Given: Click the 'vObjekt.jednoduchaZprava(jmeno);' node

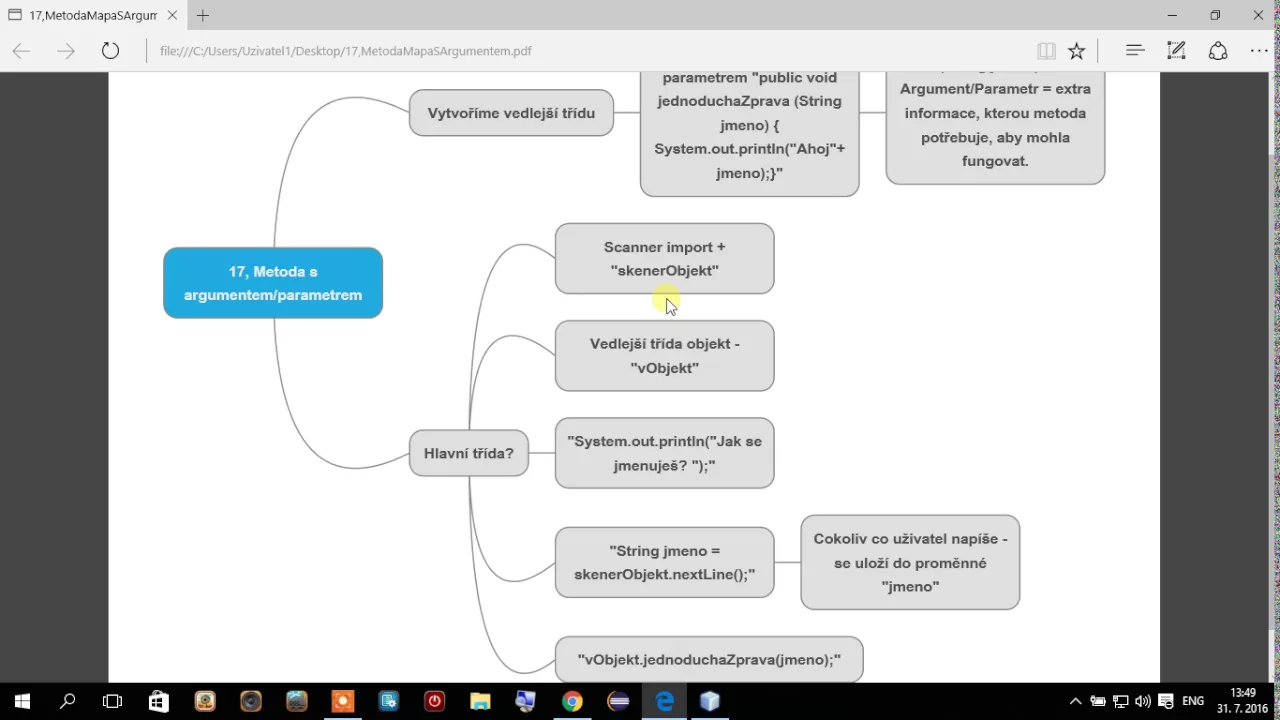Looking at the screenshot, I should click(x=709, y=660).
